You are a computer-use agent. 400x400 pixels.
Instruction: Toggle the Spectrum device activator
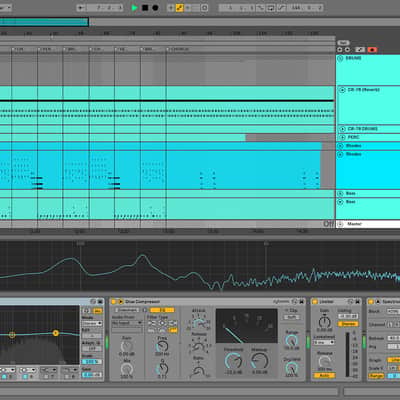point(371,302)
